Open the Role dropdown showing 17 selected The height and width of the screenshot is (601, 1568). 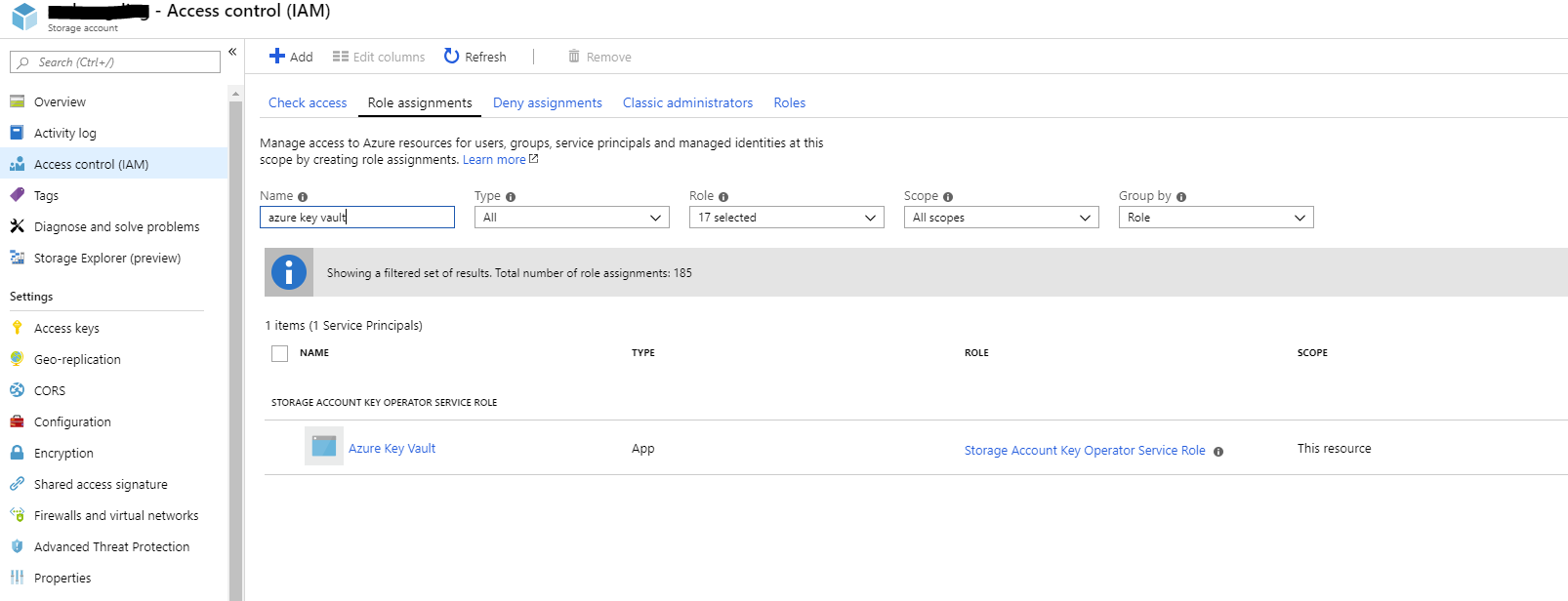point(786,218)
